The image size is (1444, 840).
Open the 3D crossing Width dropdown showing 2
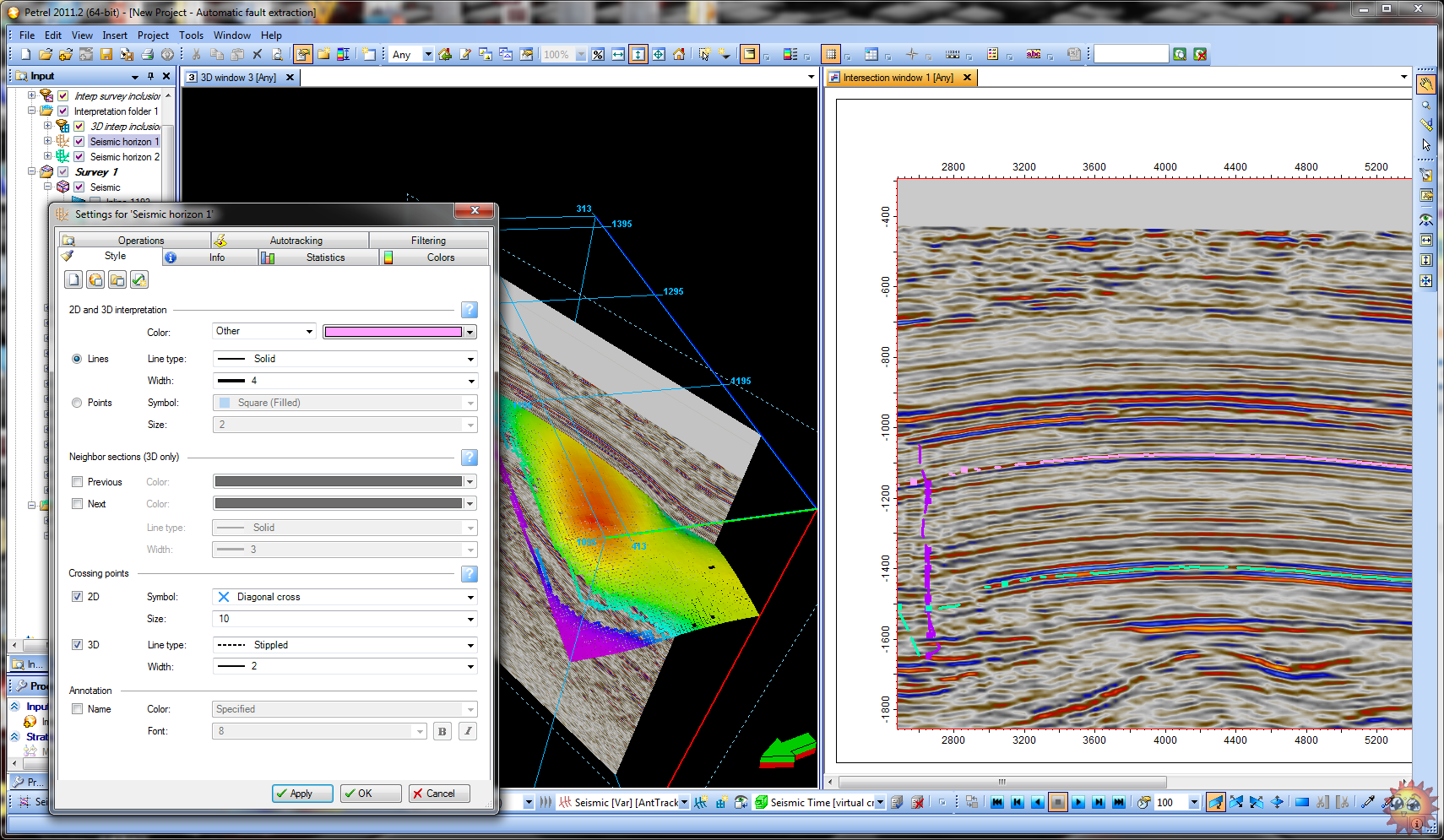click(x=345, y=666)
